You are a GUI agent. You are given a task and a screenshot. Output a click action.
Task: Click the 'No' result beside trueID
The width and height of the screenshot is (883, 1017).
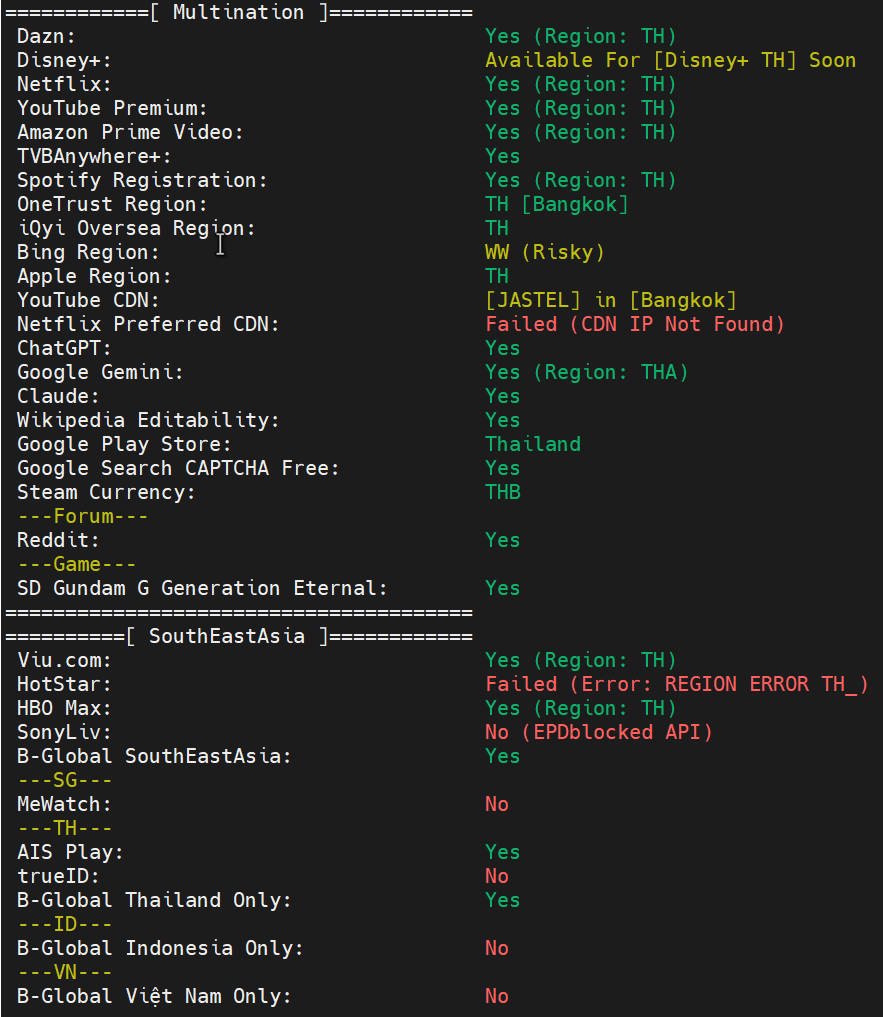tap(496, 876)
